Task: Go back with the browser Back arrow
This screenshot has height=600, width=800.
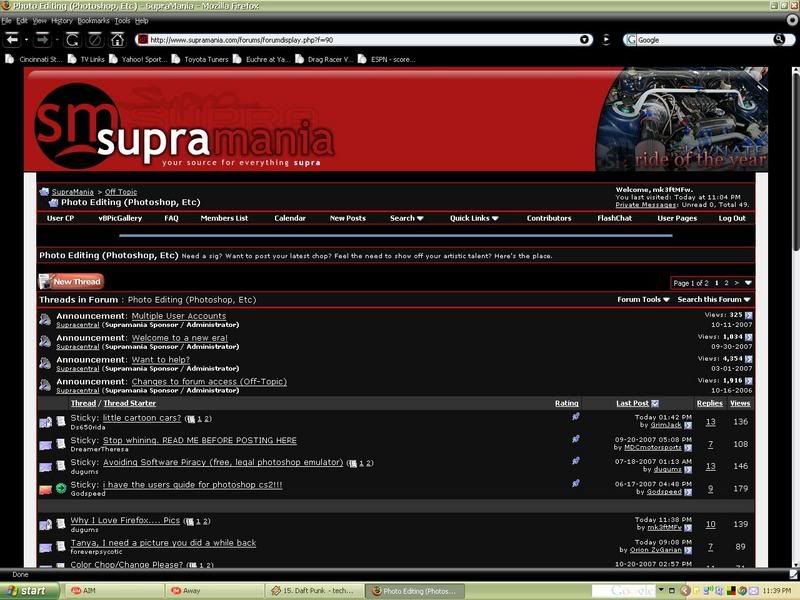Action: pyautogui.click(x=13, y=39)
